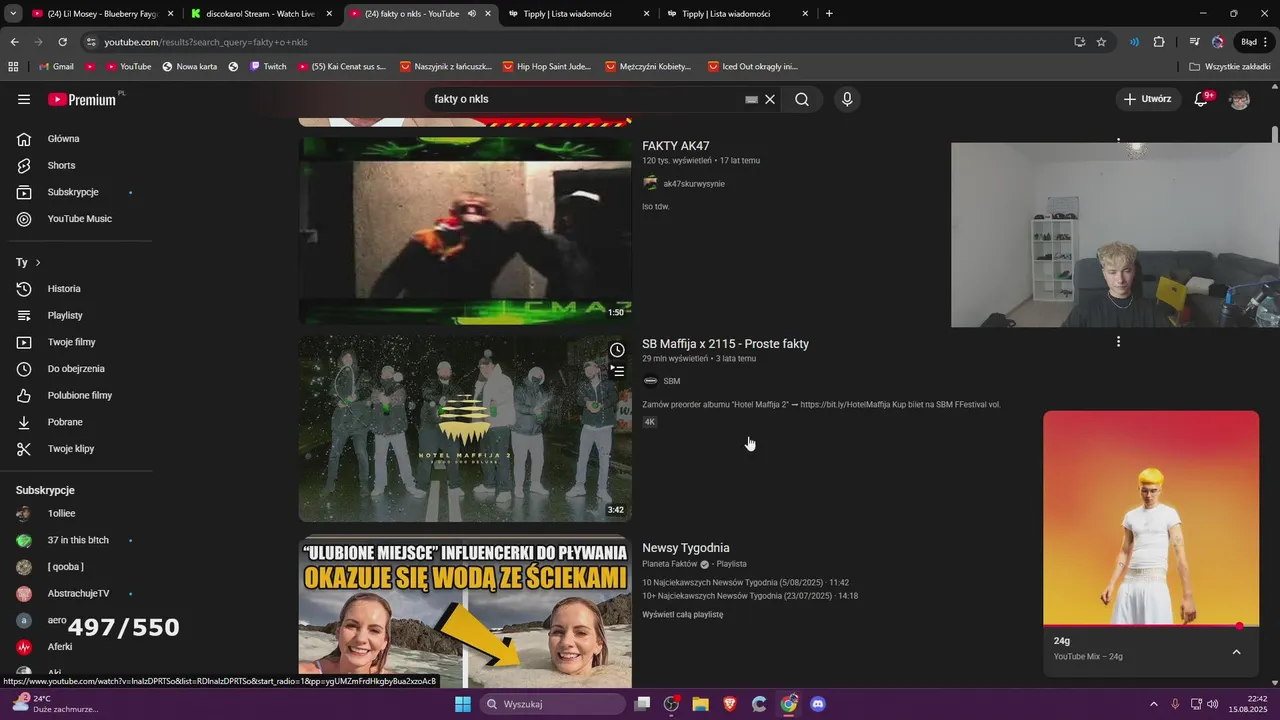Open a new browser tab

829,14
